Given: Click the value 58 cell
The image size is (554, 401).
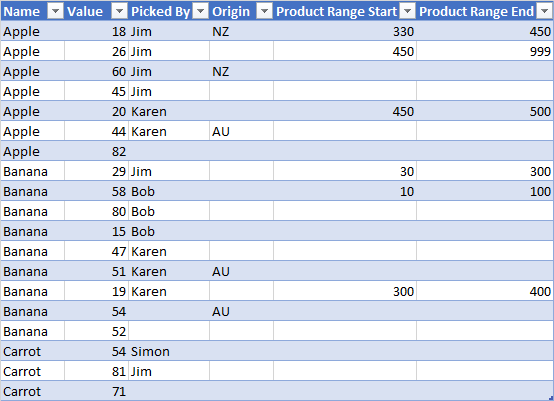Looking at the screenshot, I should [x=96, y=191].
